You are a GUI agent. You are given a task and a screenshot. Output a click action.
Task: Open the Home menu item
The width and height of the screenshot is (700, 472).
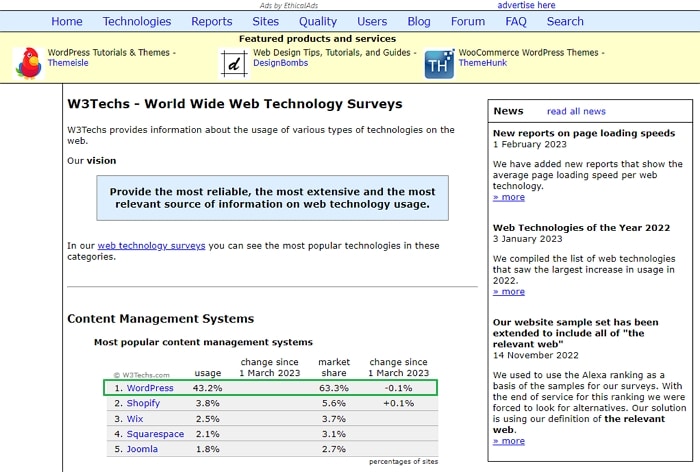pos(67,21)
